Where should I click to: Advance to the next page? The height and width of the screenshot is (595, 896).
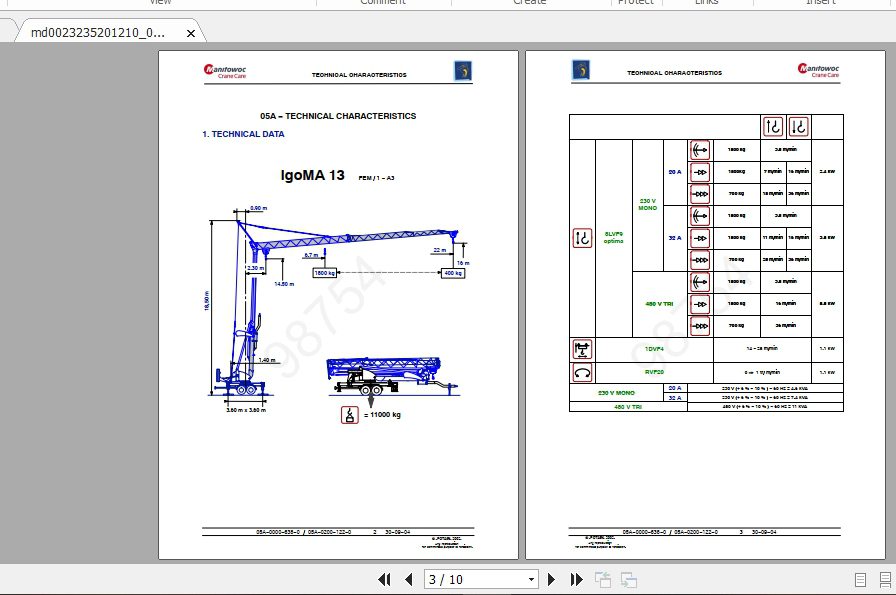pos(551,579)
